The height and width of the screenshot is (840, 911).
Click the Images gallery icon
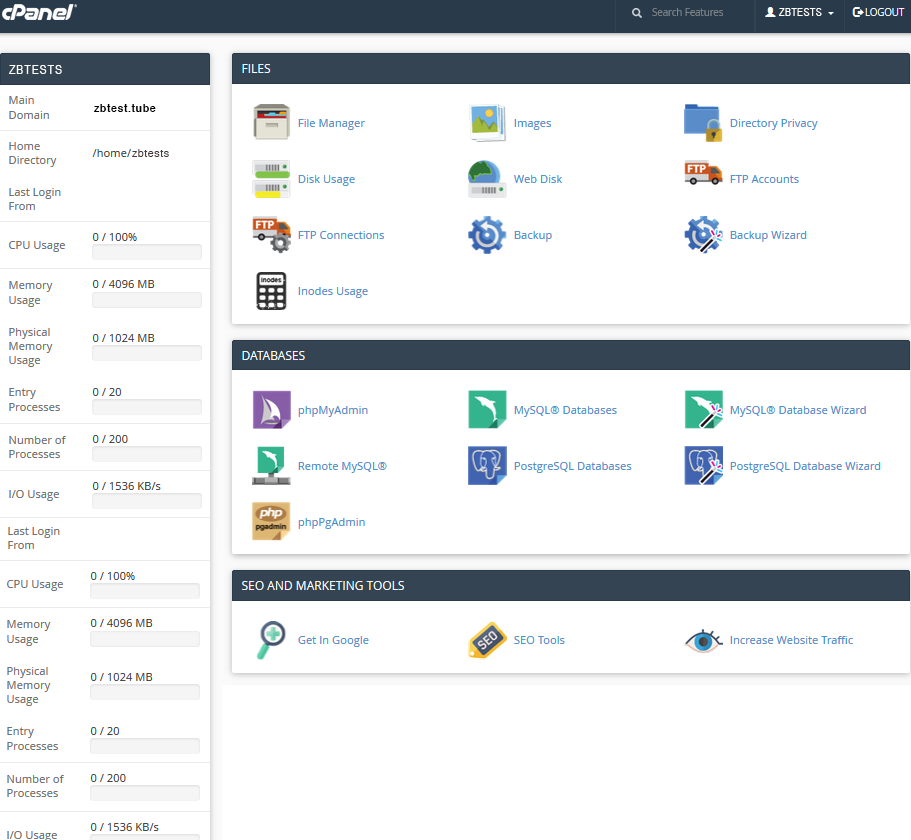(487, 123)
